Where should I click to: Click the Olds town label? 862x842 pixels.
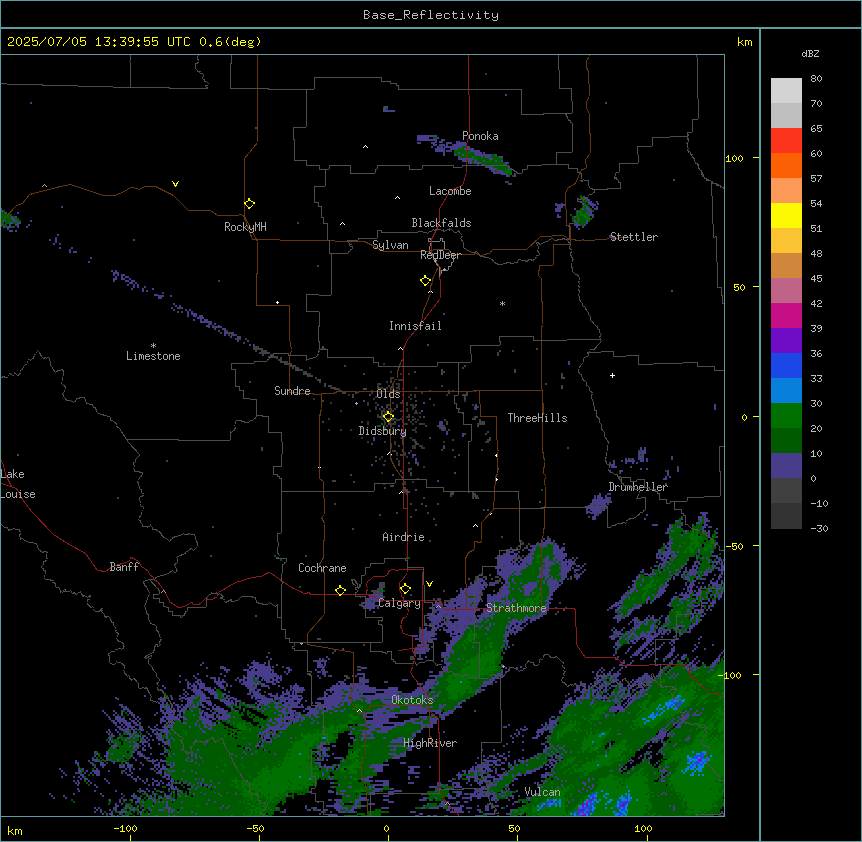[388, 394]
